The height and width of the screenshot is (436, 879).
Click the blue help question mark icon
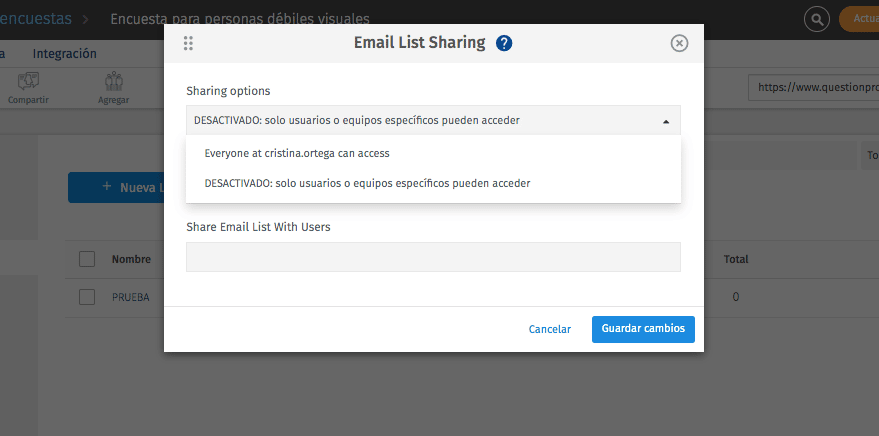(504, 43)
